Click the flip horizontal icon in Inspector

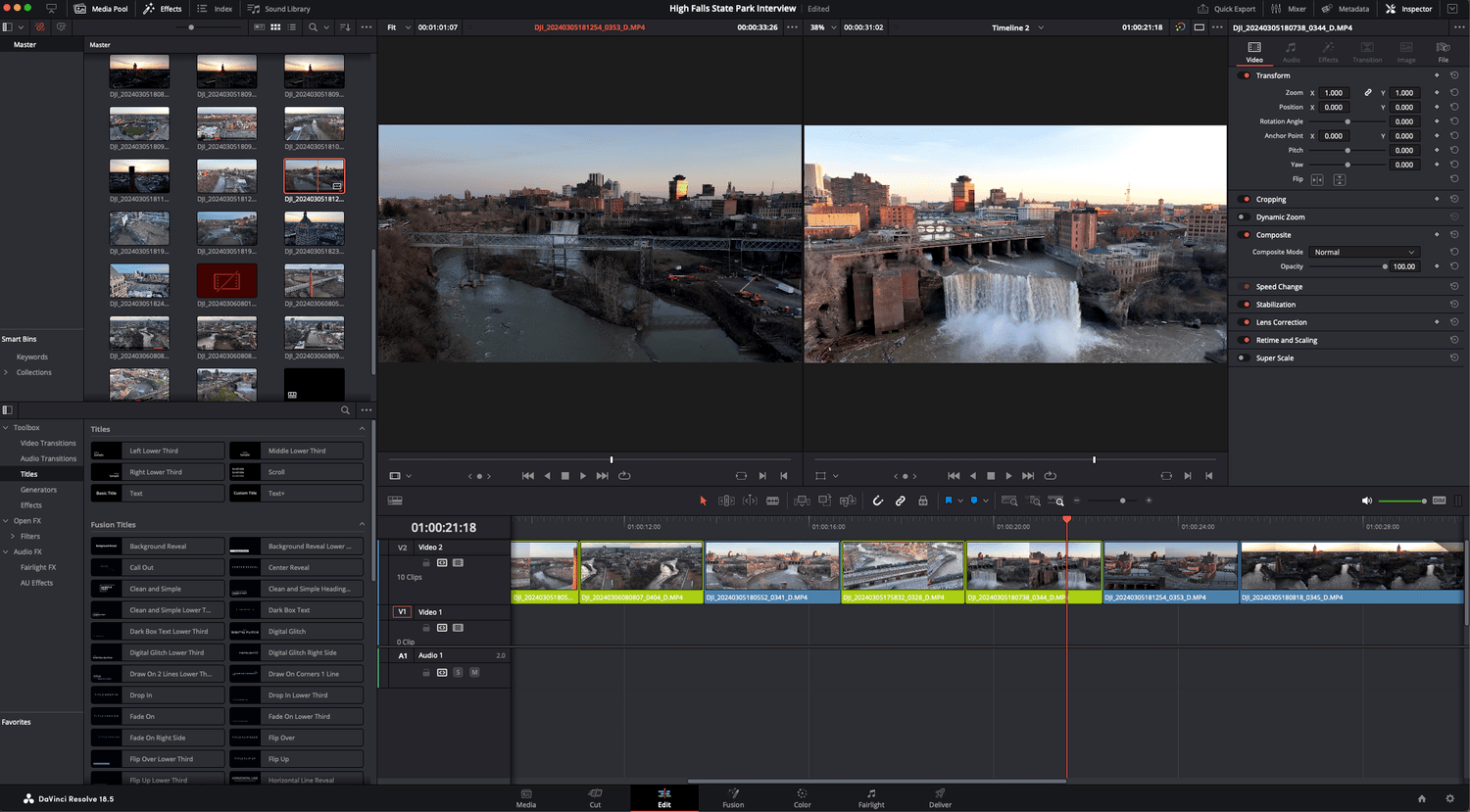(x=1317, y=179)
